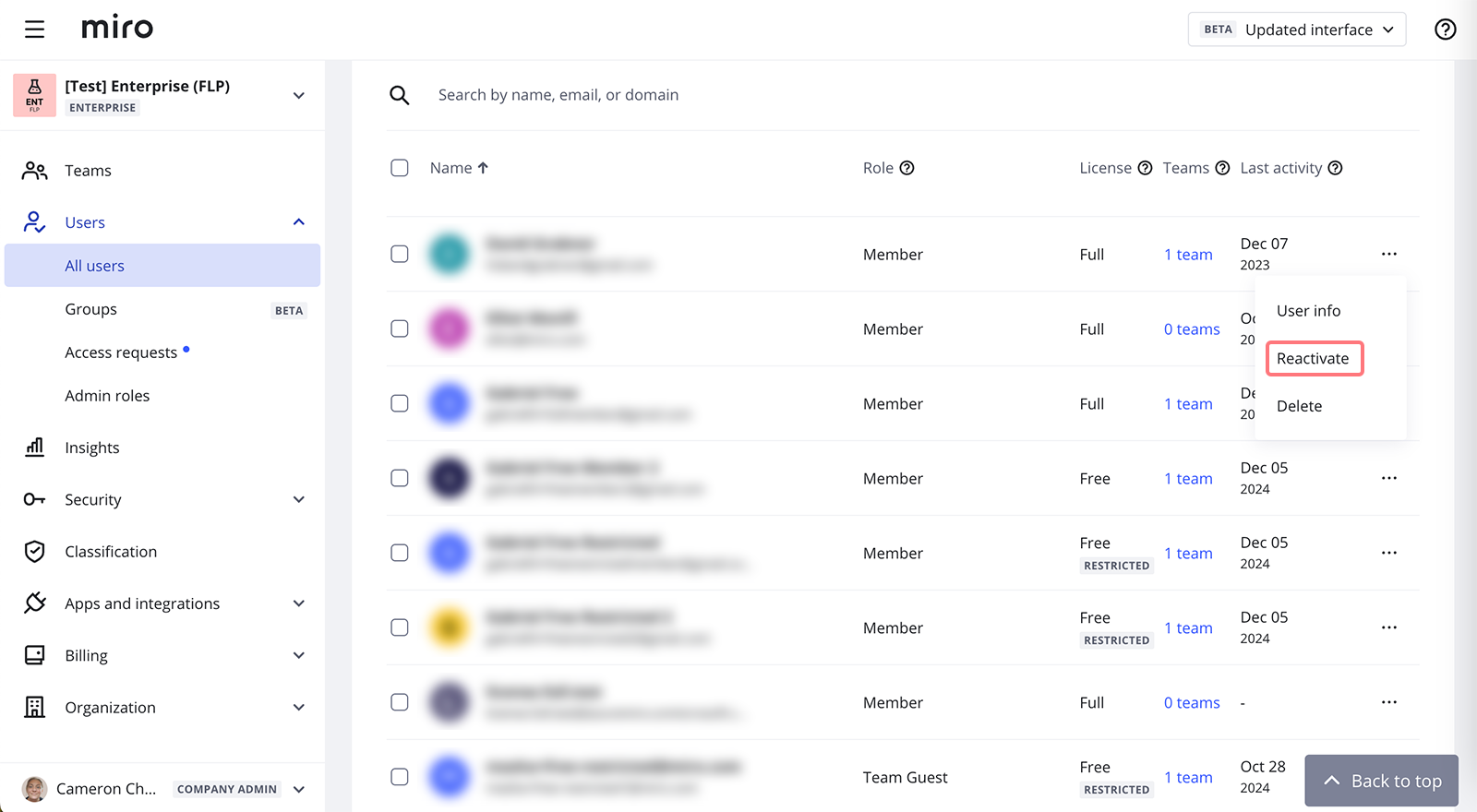The image size is (1477, 812).
Task: Click the Classification shield icon
Action: coord(34,552)
